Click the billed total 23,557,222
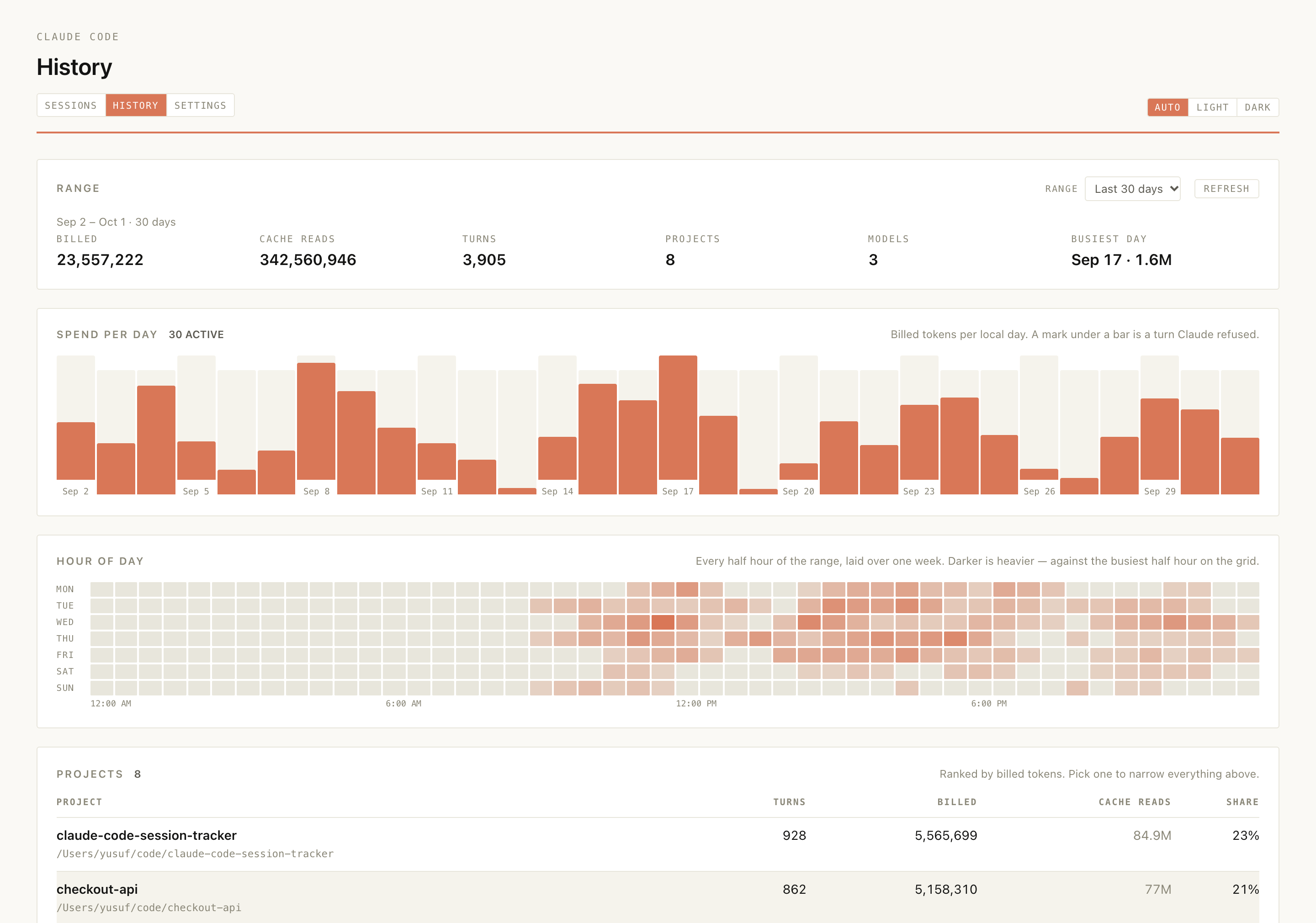Image resolution: width=1316 pixels, height=923 pixels. click(x=100, y=260)
